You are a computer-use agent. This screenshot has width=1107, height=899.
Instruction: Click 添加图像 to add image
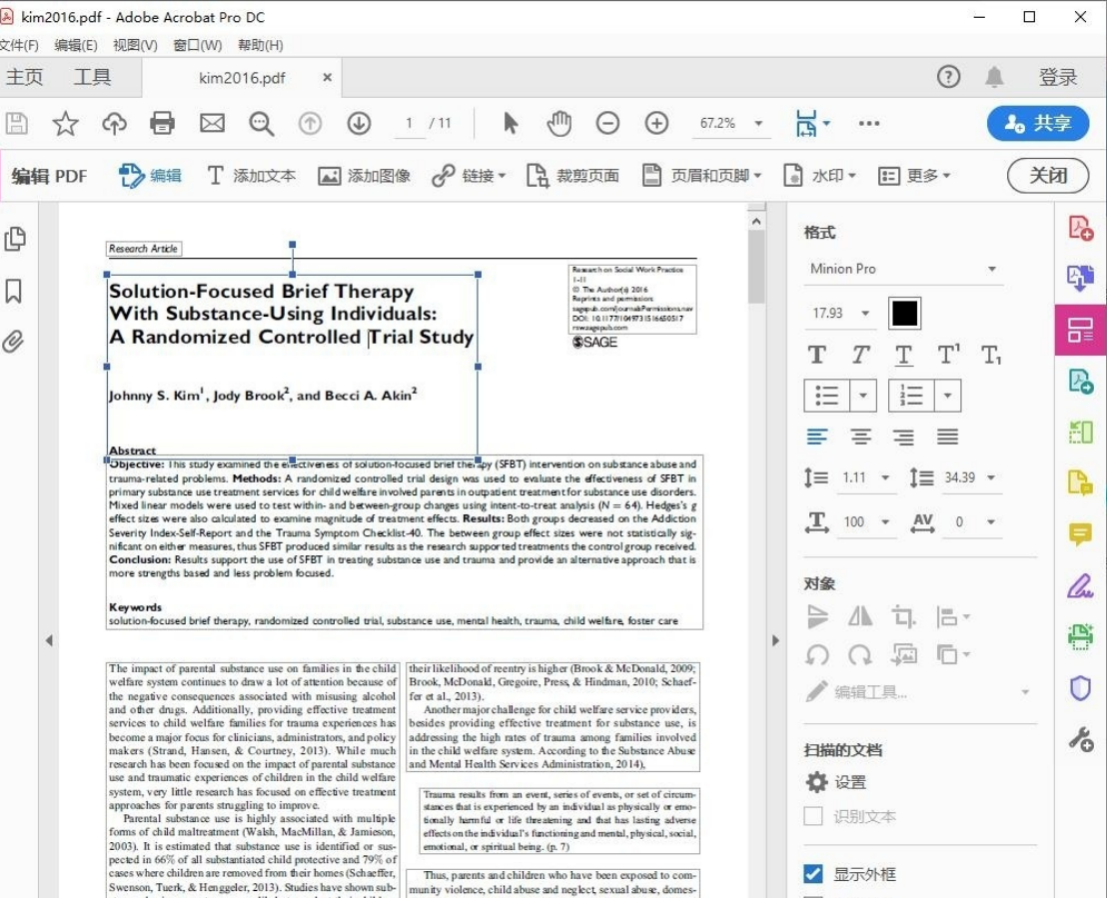click(x=364, y=175)
